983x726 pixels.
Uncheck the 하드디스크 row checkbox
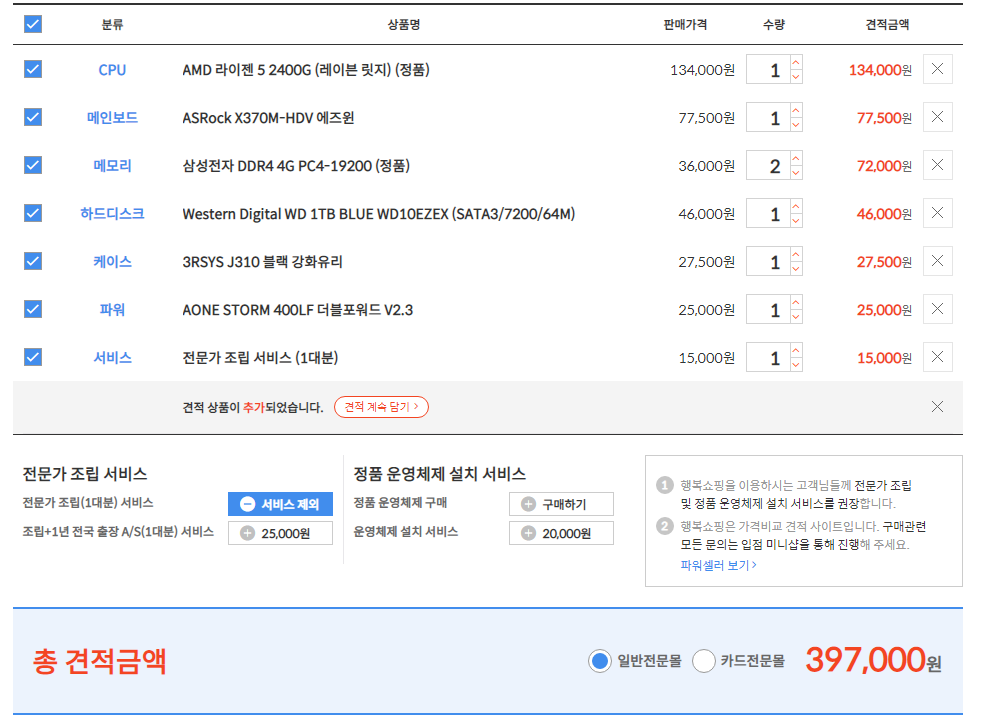coord(33,213)
